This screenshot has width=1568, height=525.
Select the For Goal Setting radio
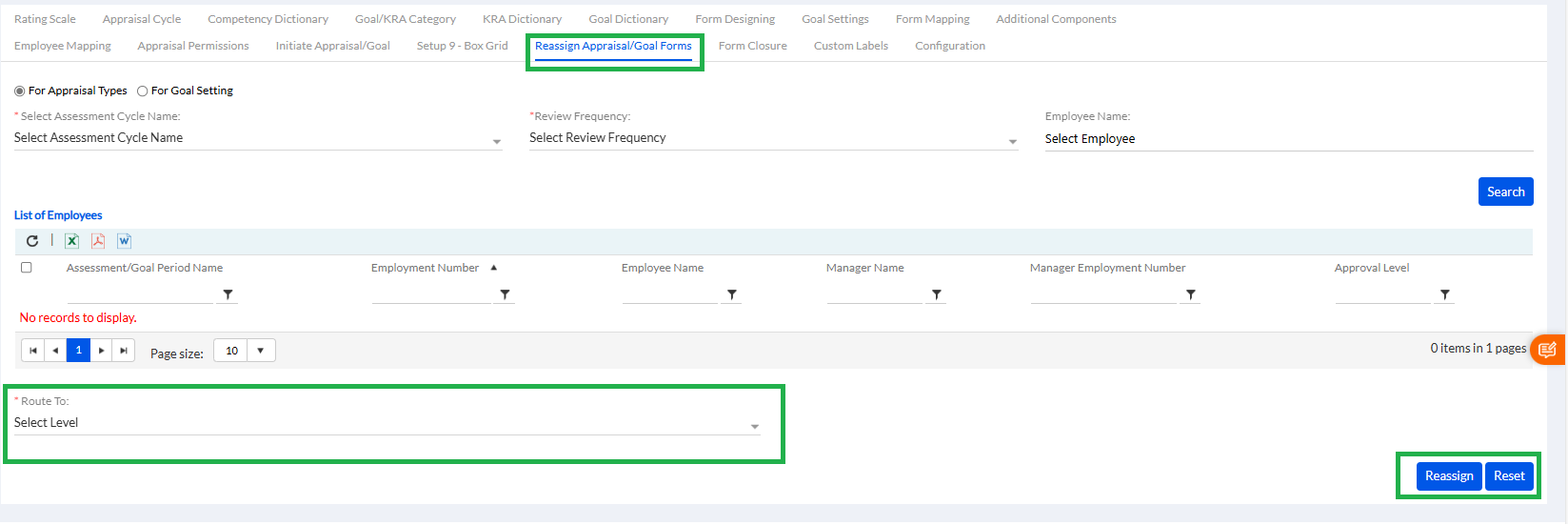click(143, 91)
